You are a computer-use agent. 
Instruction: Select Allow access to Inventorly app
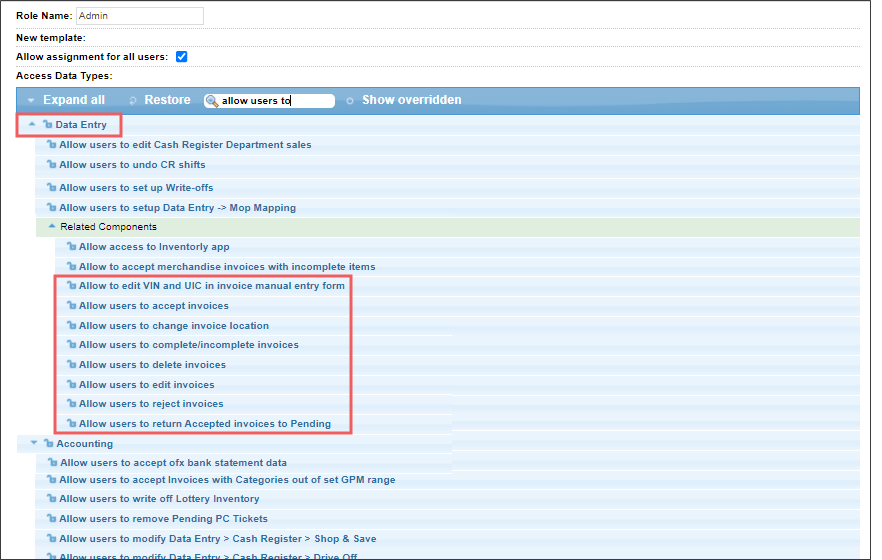point(154,247)
